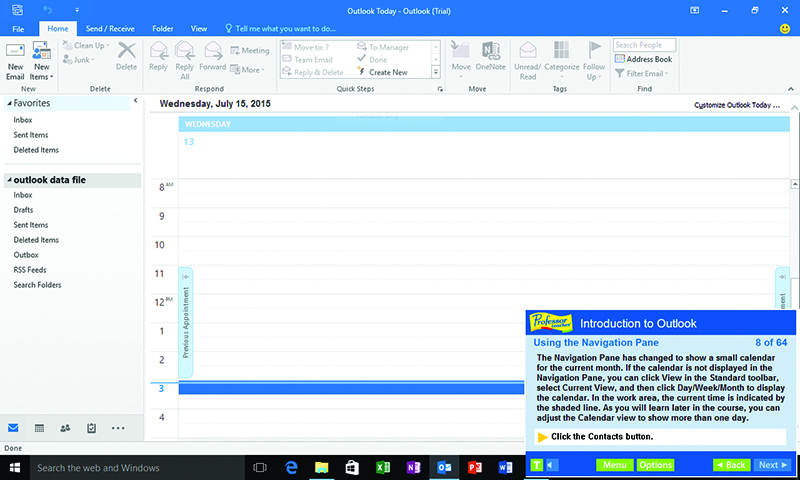Open Microsoft Edge from the taskbar
Viewport: 800px width, 480px height.
[x=291, y=467]
